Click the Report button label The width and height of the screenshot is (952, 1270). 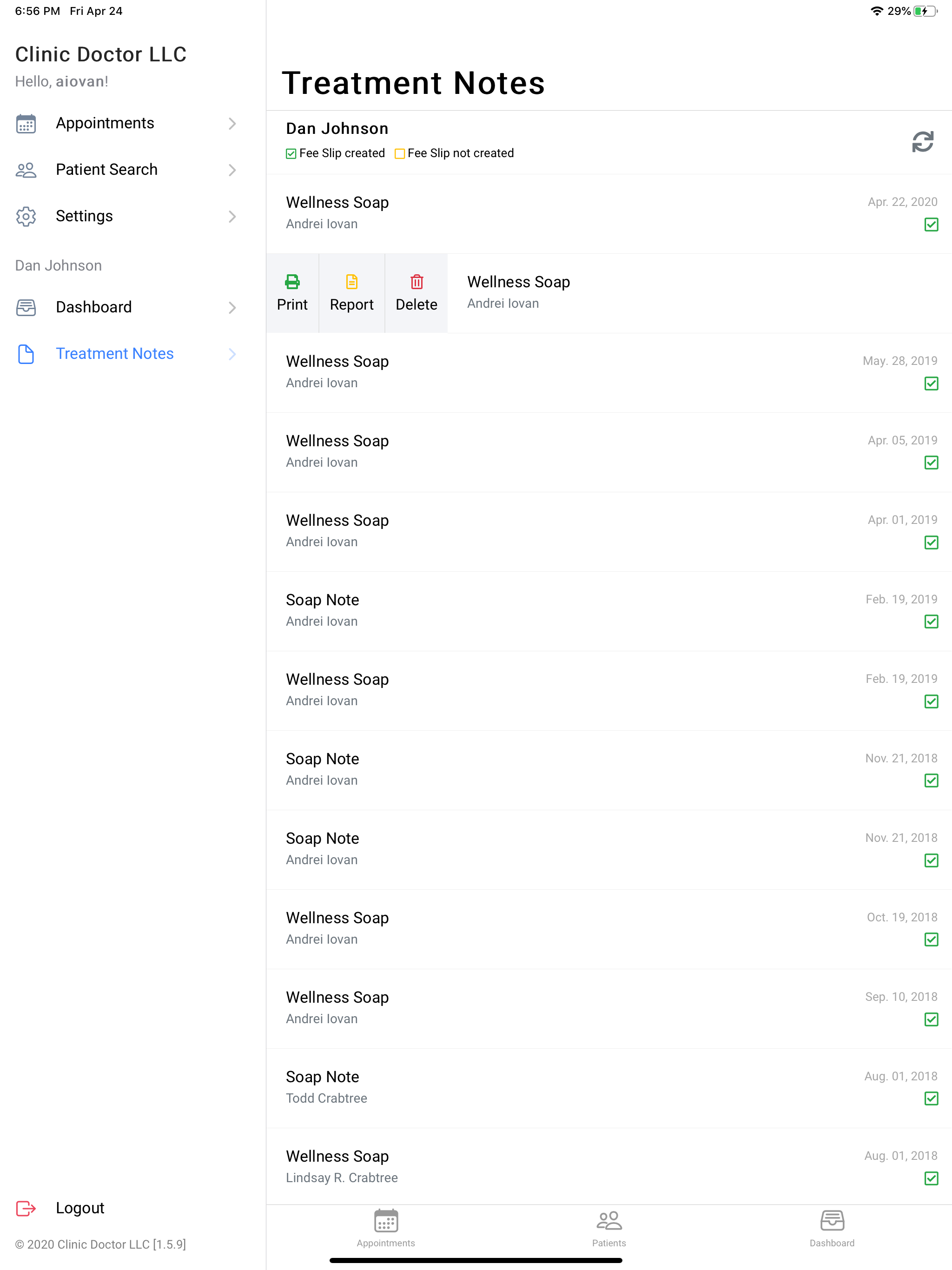(351, 305)
